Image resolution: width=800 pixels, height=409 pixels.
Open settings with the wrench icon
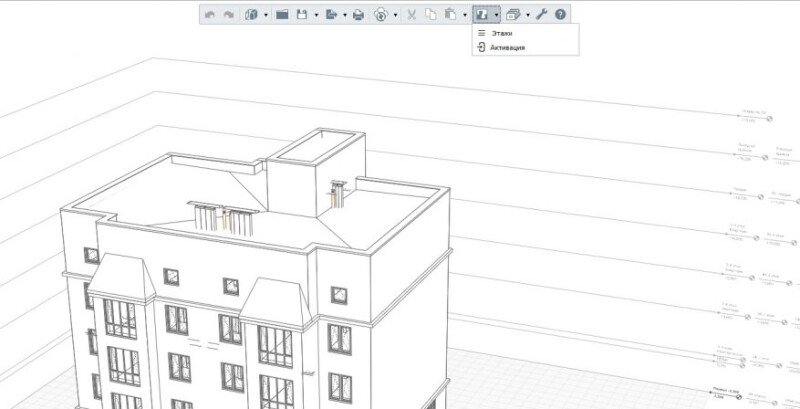542,15
